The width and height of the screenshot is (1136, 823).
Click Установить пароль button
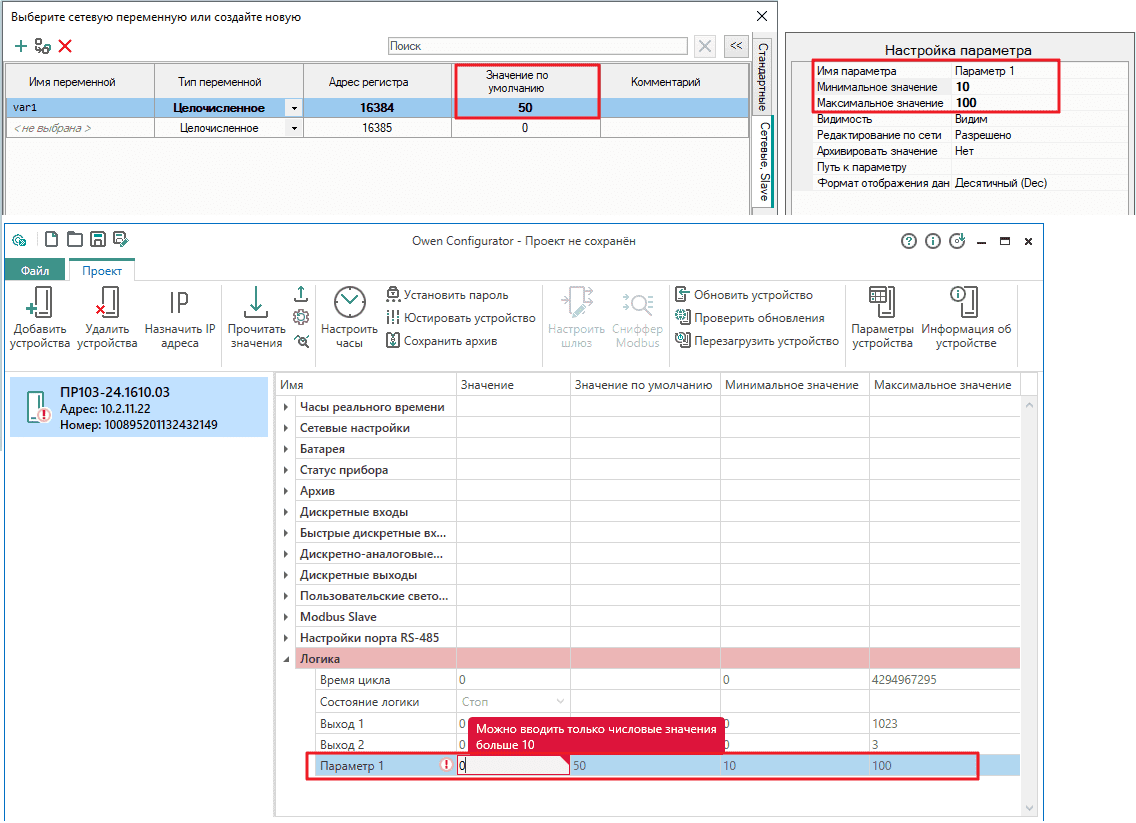tap(446, 295)
